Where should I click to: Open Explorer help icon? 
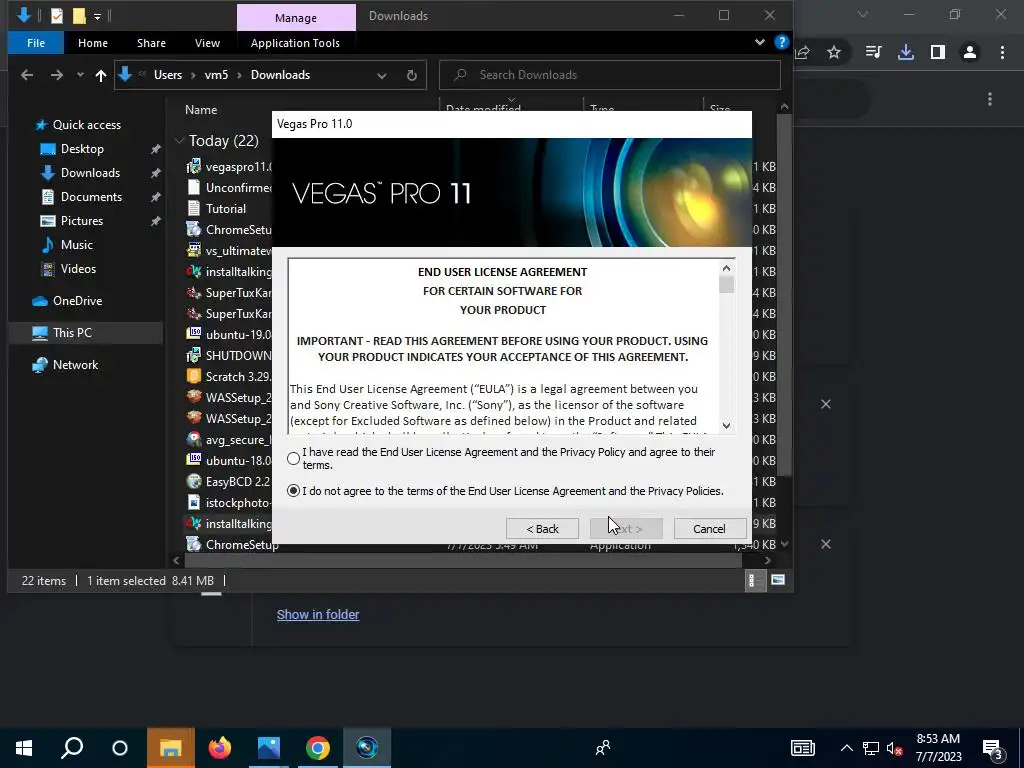[x=781, y=42]
